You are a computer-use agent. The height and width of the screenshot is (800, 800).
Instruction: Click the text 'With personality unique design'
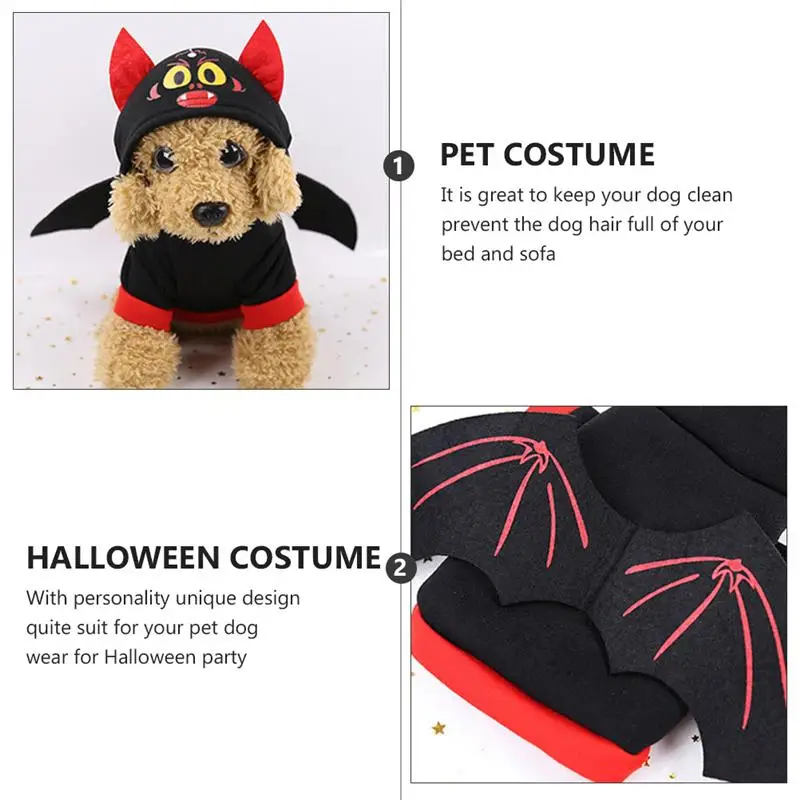[x=163, y=598]
